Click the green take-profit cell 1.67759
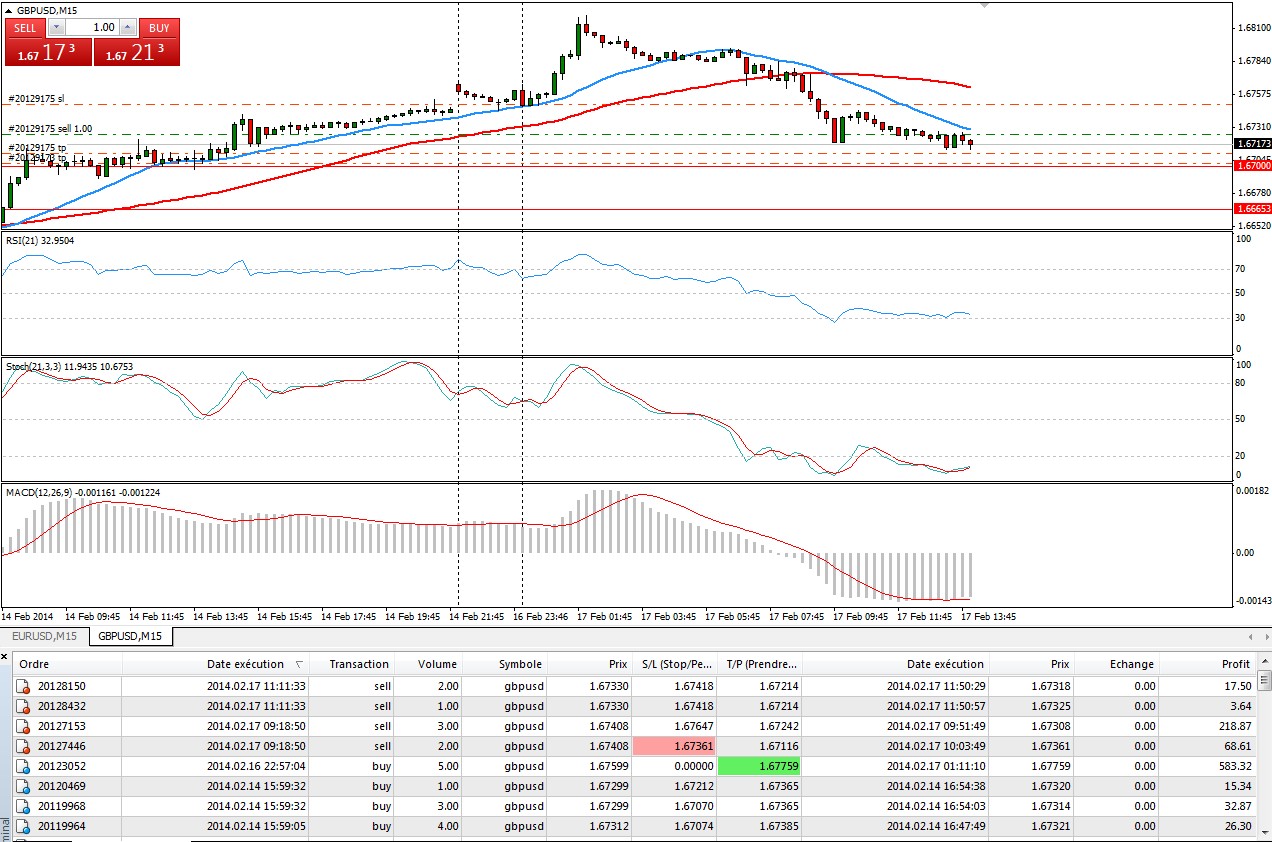 click(x=759, y=766)
